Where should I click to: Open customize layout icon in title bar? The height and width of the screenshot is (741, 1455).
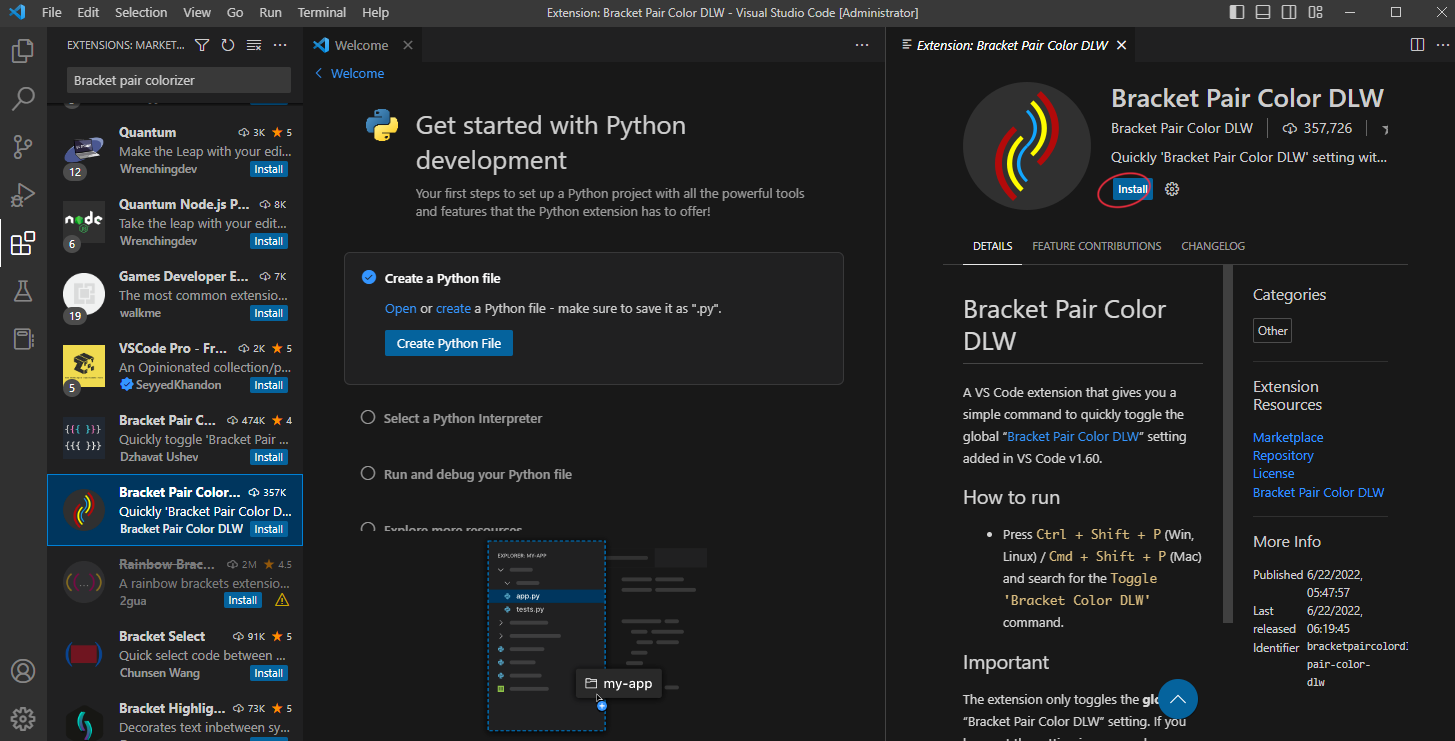1315,13
